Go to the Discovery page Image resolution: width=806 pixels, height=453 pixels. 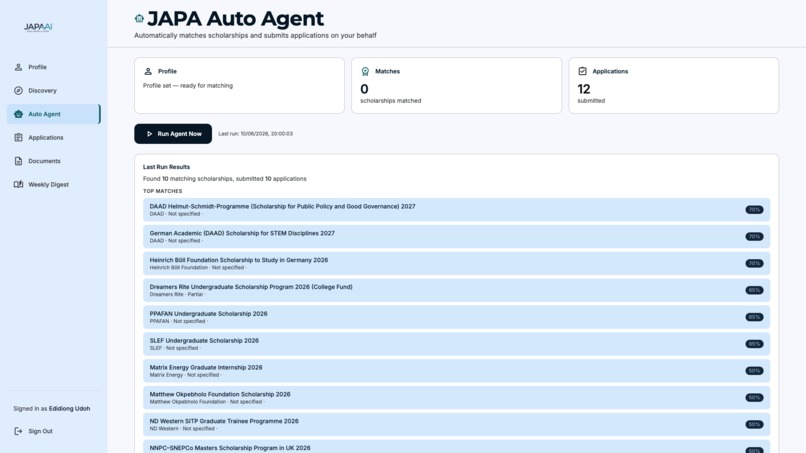(53, 90)
